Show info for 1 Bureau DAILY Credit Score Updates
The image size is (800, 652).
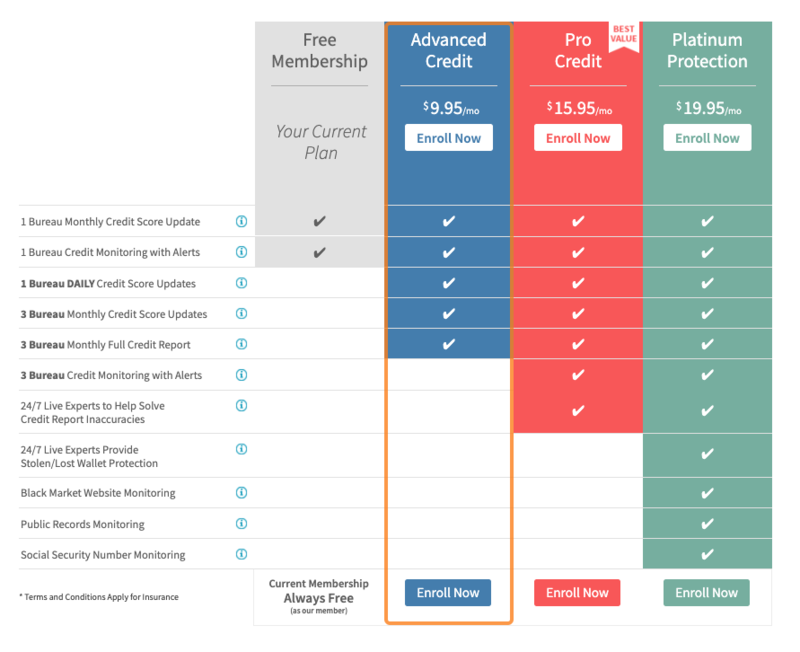[241, 283]
